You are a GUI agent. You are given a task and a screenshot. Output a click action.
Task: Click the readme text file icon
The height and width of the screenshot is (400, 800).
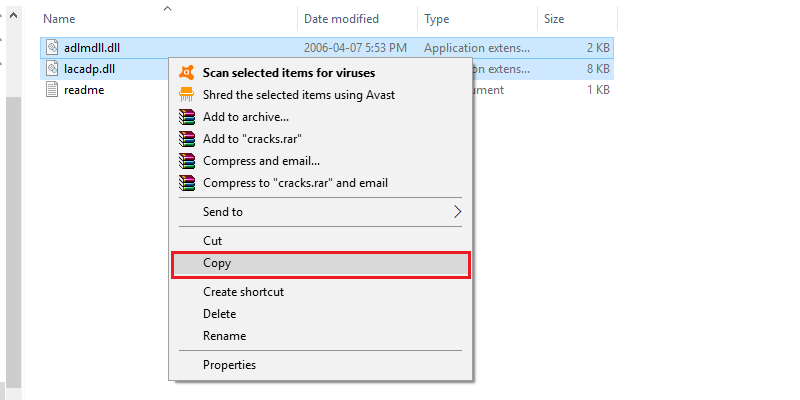(52, 90)
